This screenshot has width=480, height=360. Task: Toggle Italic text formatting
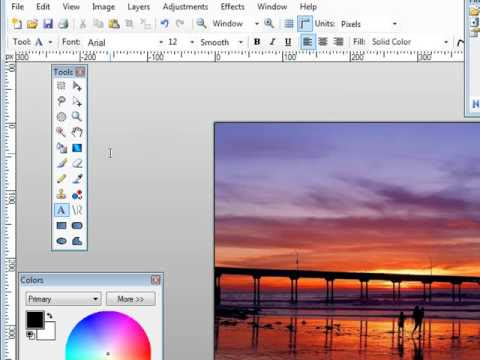pyautogui.click(x=272, y=42)
